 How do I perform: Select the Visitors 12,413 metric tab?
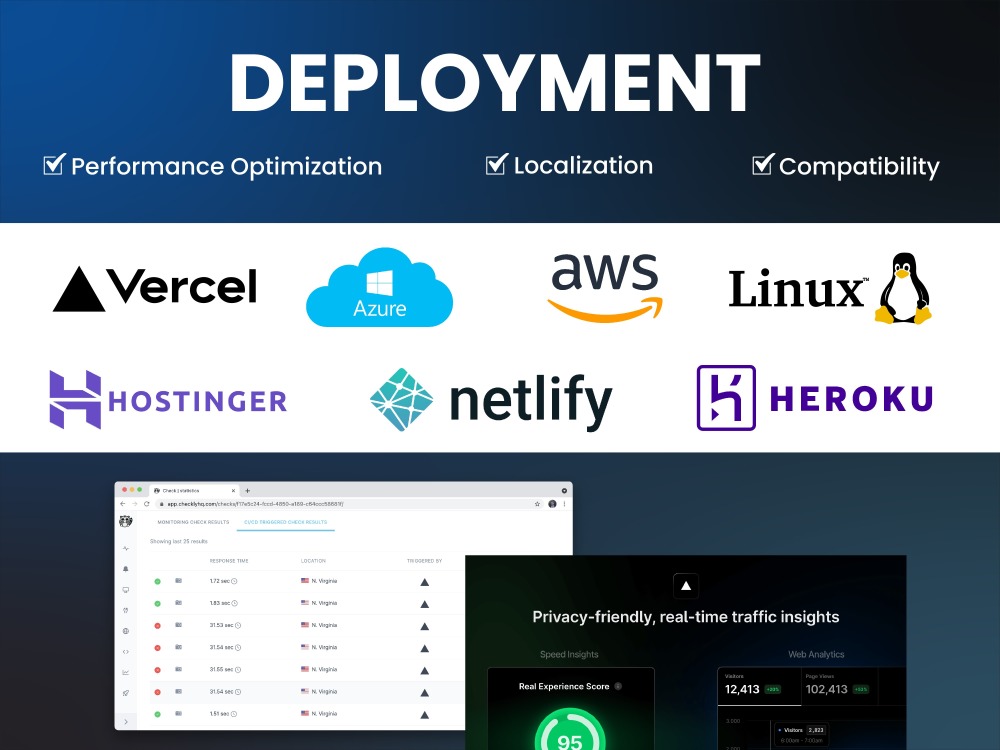pos(759,686)
